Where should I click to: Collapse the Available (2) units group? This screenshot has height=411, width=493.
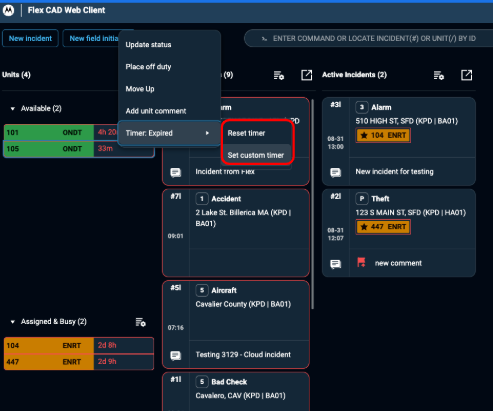click(13, 109)
